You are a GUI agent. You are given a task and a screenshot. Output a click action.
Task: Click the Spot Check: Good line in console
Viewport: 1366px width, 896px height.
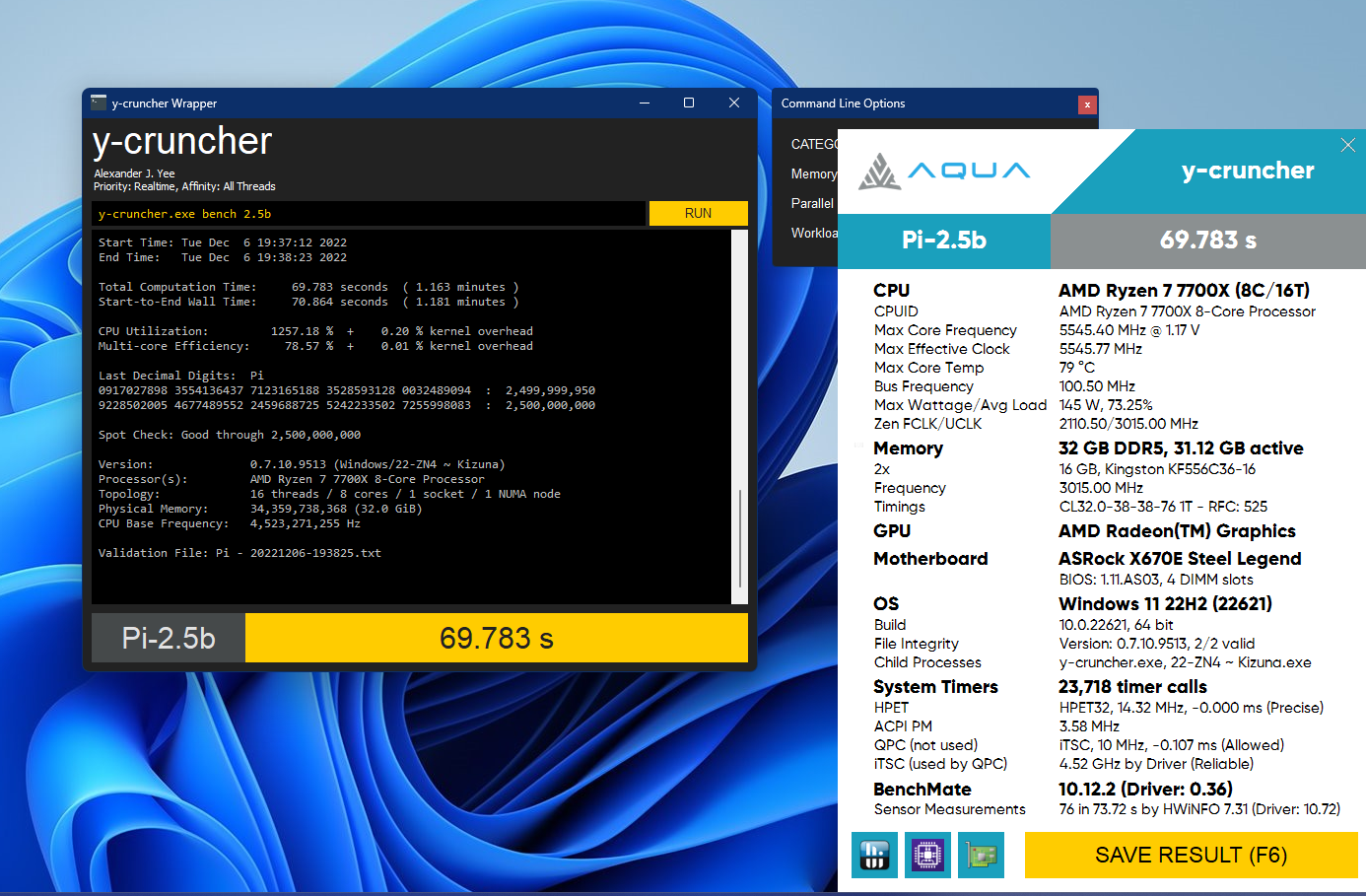tap(230, 435)
